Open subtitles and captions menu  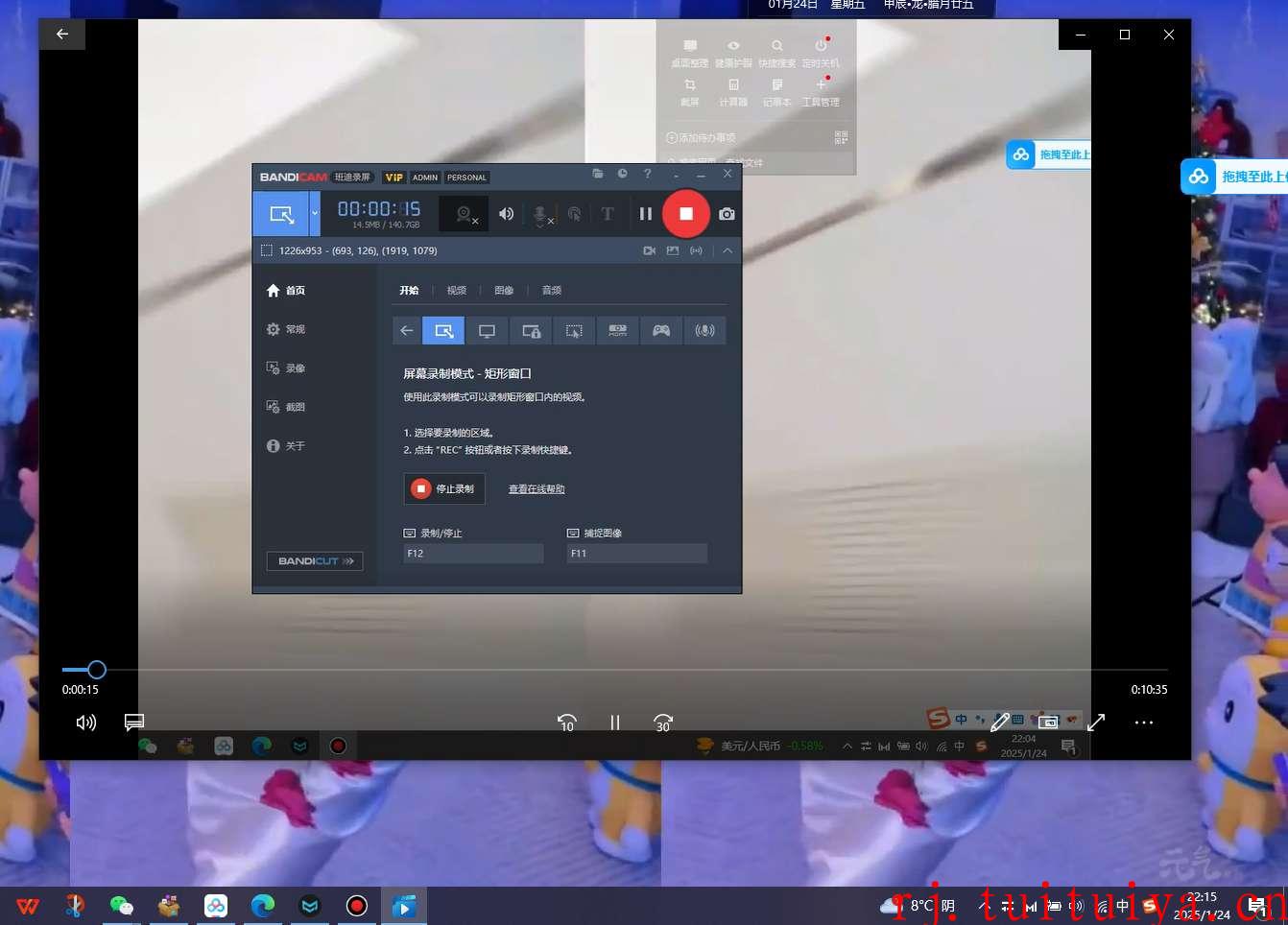[x=134, y=723]
